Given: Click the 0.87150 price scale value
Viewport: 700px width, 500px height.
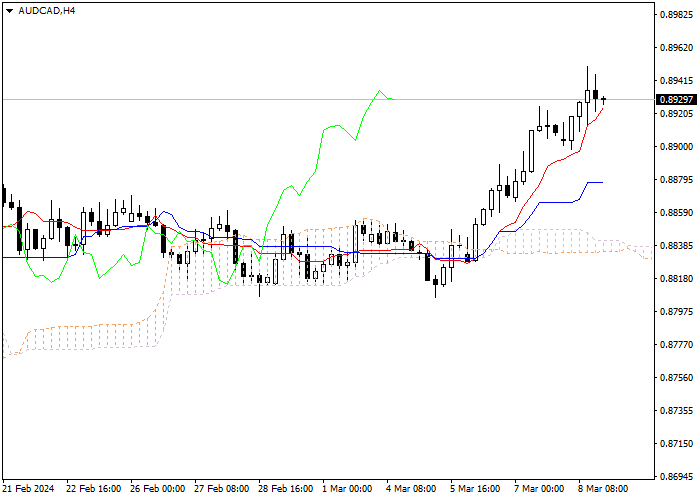Looking at the screenshot, I should click(676, 444).
